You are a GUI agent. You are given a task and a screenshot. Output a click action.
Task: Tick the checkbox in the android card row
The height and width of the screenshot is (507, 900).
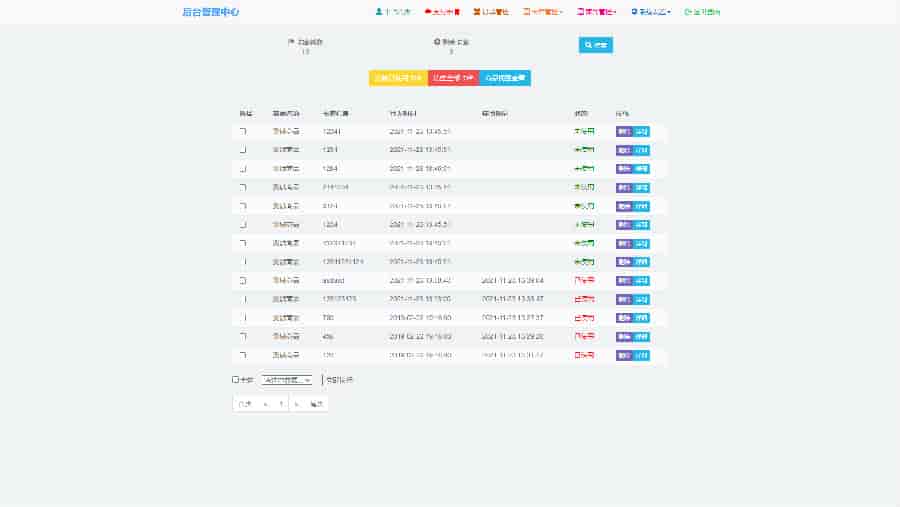(x=242, y=280)
